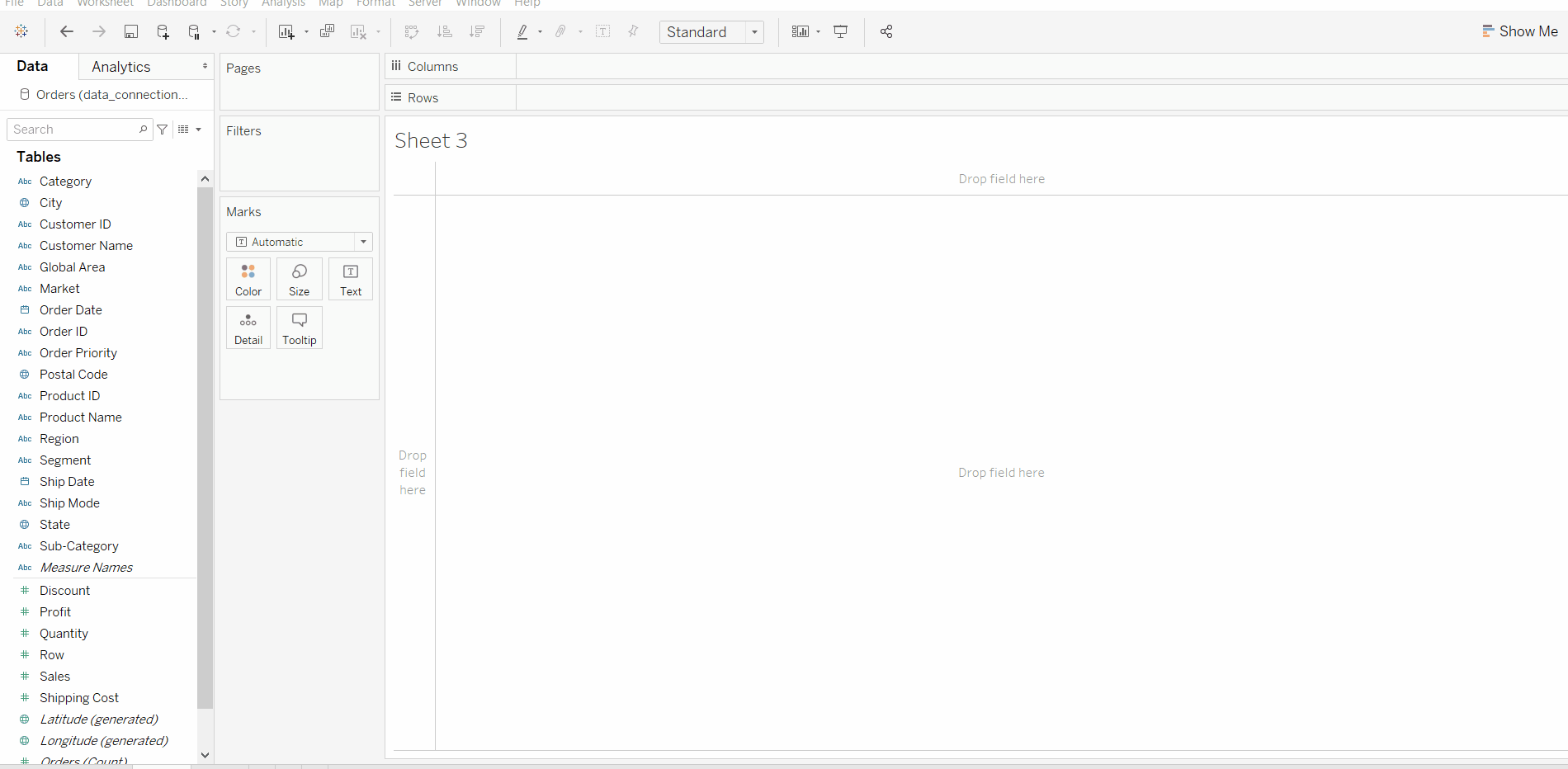This screenshot has height=769, width=1568.
Task: Switch to the Analytics tab
Action: [x=121, y=67]
